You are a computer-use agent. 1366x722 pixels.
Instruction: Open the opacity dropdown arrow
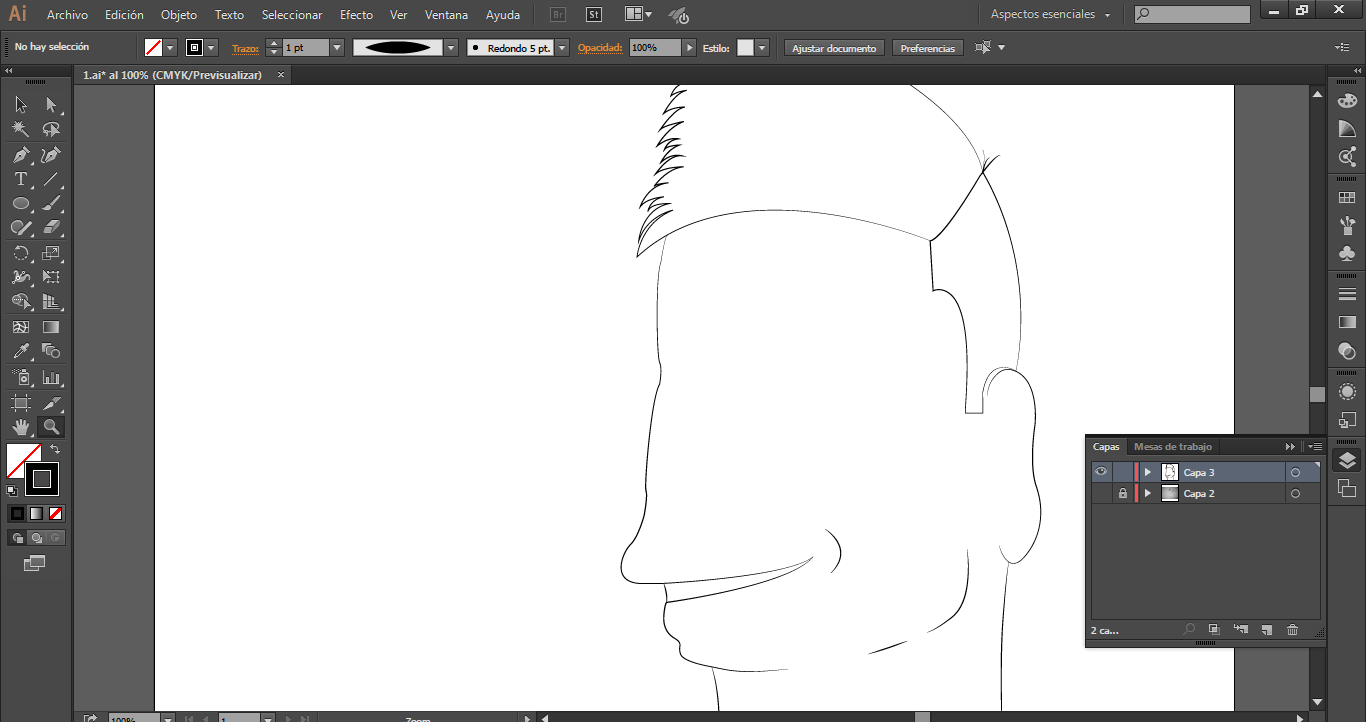click(x=689, y=48)
